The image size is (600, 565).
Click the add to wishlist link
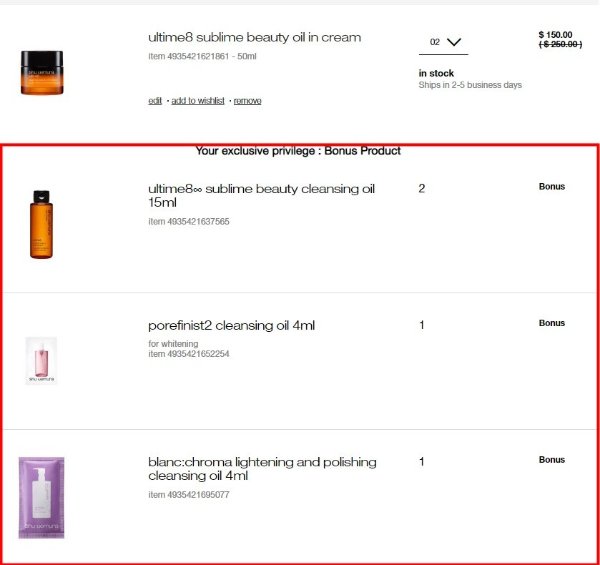[x=198, y=101]
